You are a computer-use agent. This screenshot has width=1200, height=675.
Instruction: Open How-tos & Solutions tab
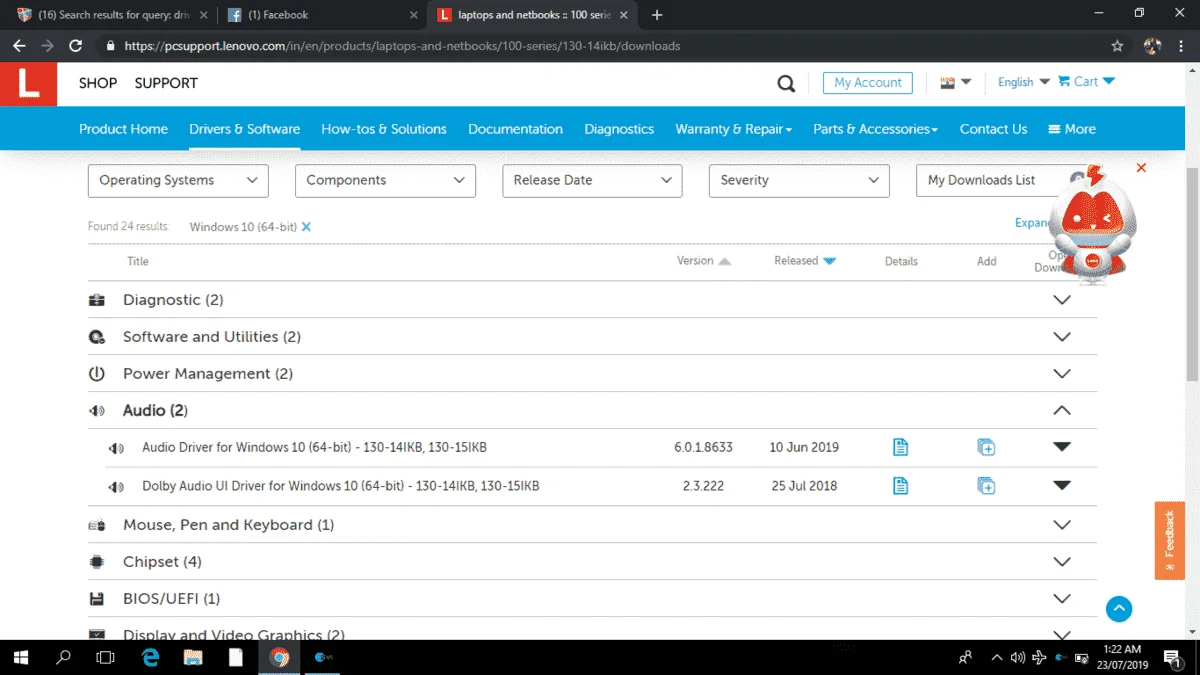tap(384, 129)
